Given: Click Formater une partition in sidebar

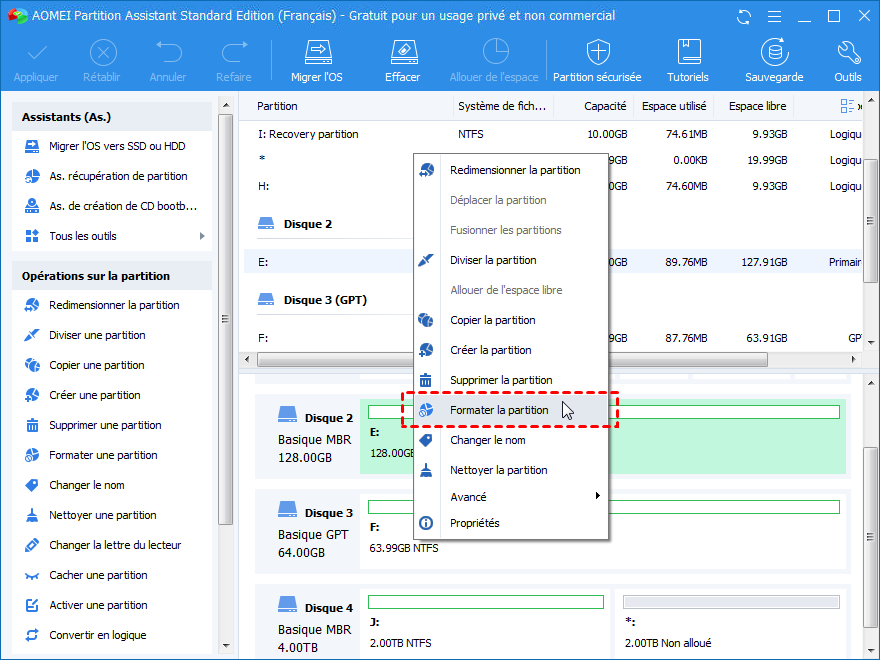Looking at the screenshot, I should coord(103,455).
